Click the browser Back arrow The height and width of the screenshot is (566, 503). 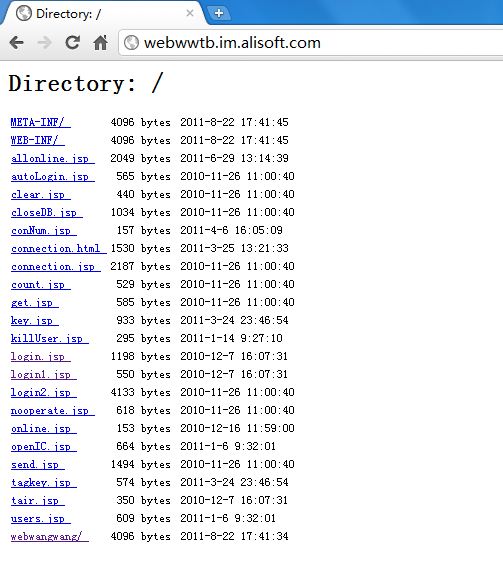pos(17,43)
